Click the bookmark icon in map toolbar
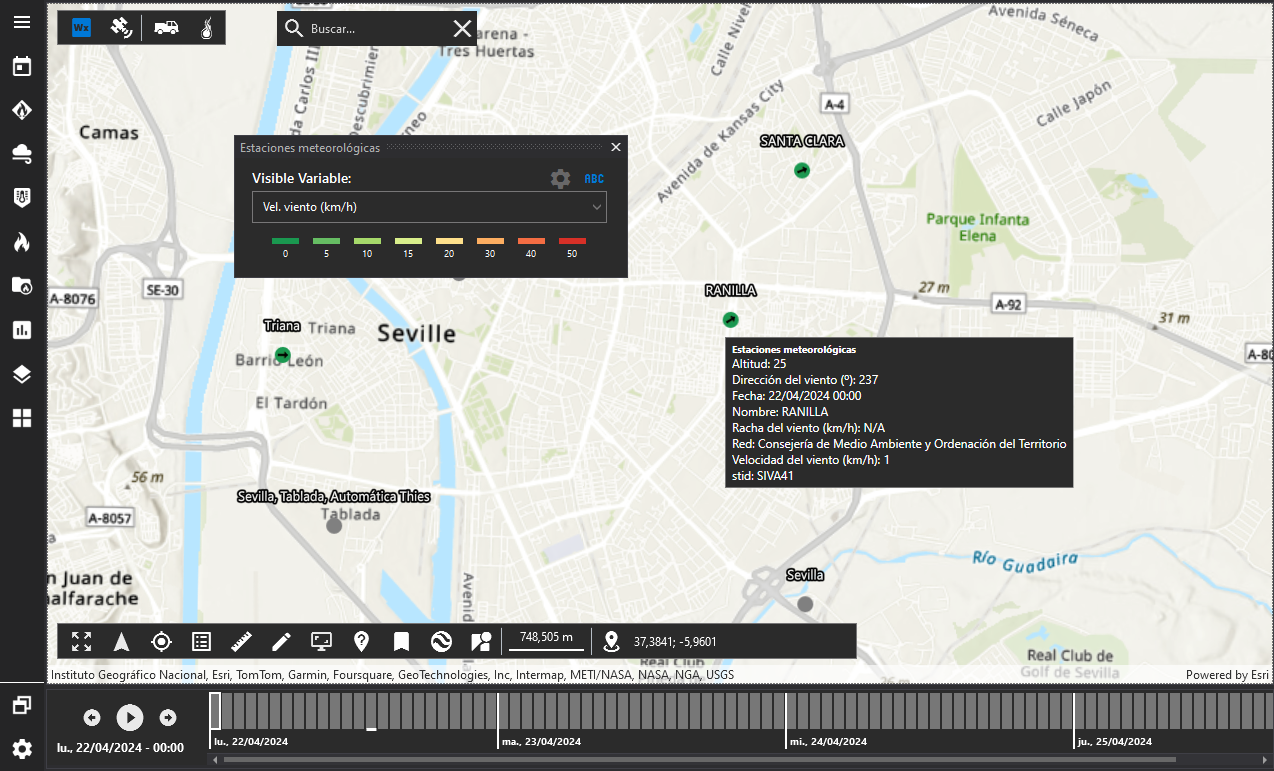This screenshot has height=771, width=1274. (x=401, y=642)
